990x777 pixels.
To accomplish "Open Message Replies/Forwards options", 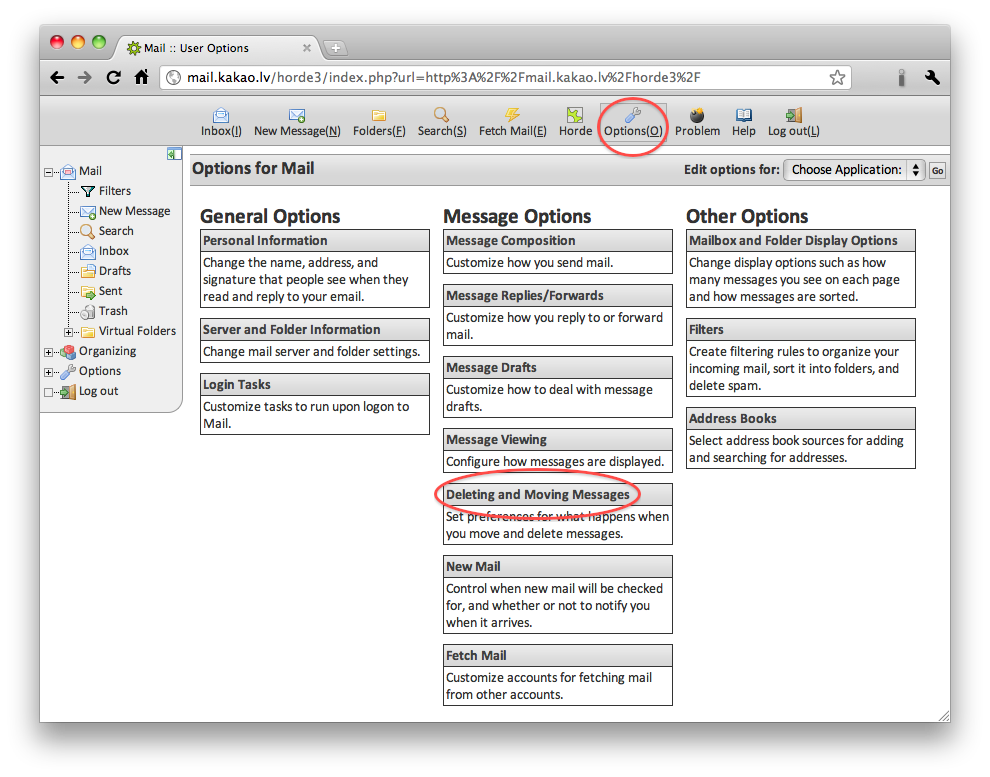I will coord(525,295).
